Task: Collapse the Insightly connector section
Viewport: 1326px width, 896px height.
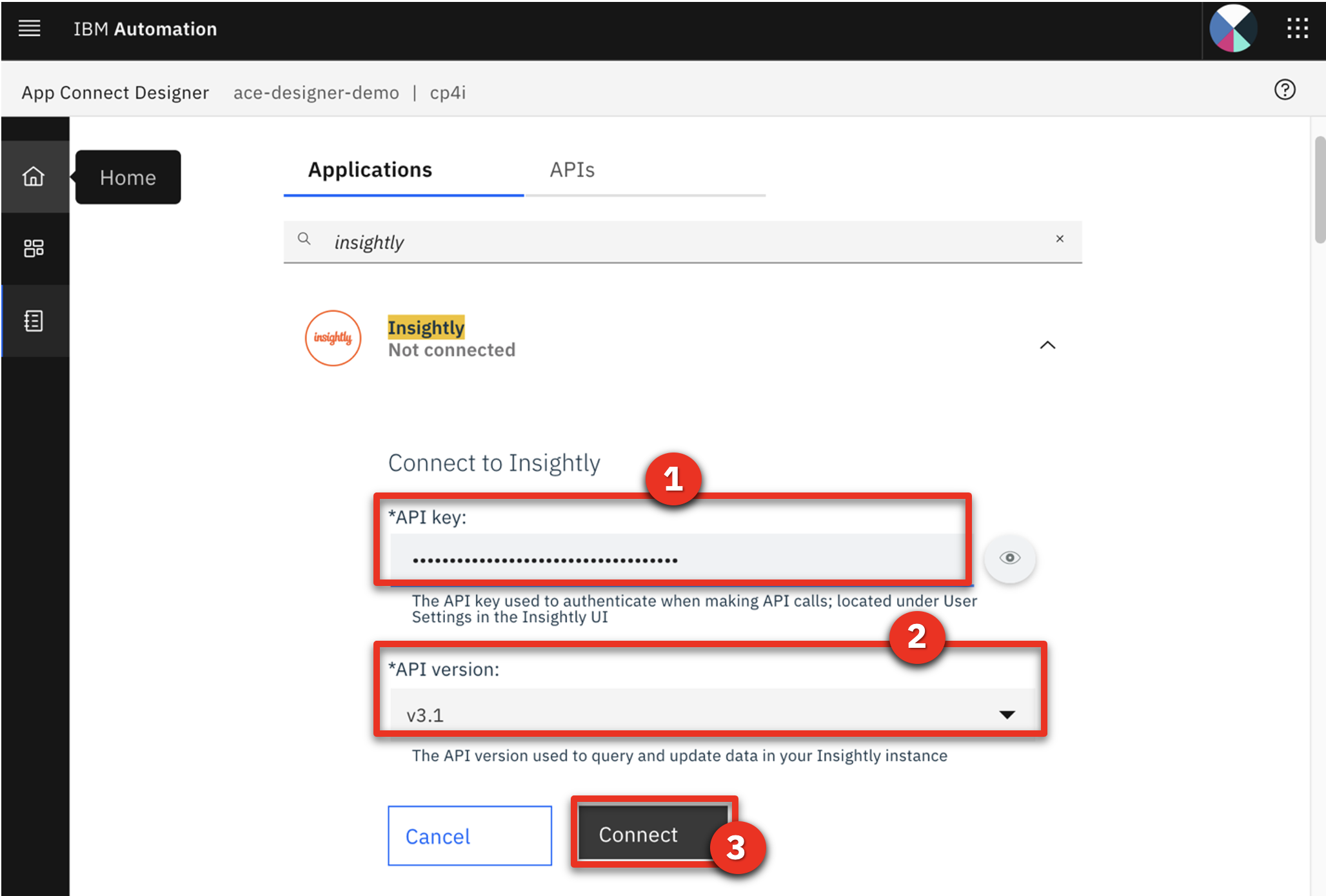Action: coord(1047,345)
